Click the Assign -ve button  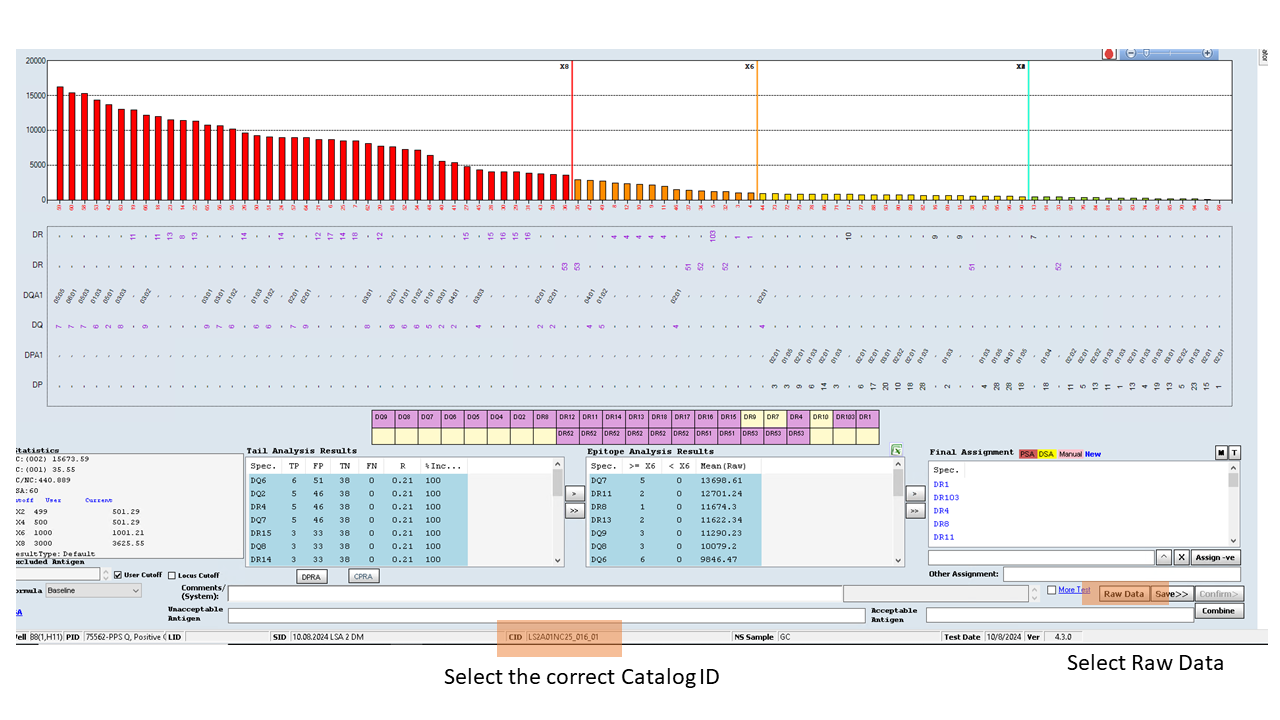coord(1216,557)
